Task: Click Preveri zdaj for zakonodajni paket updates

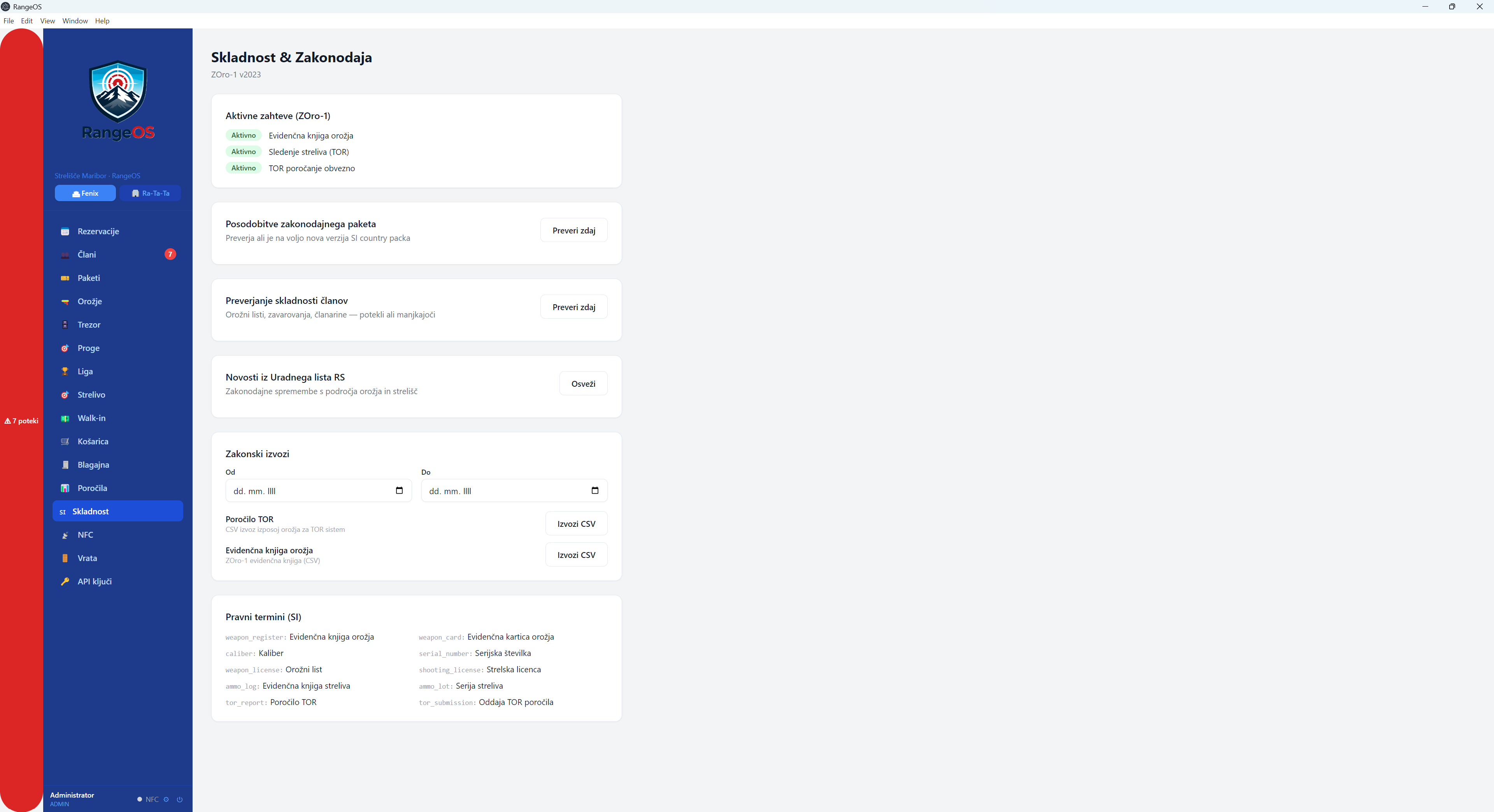Action: (573, 230)
